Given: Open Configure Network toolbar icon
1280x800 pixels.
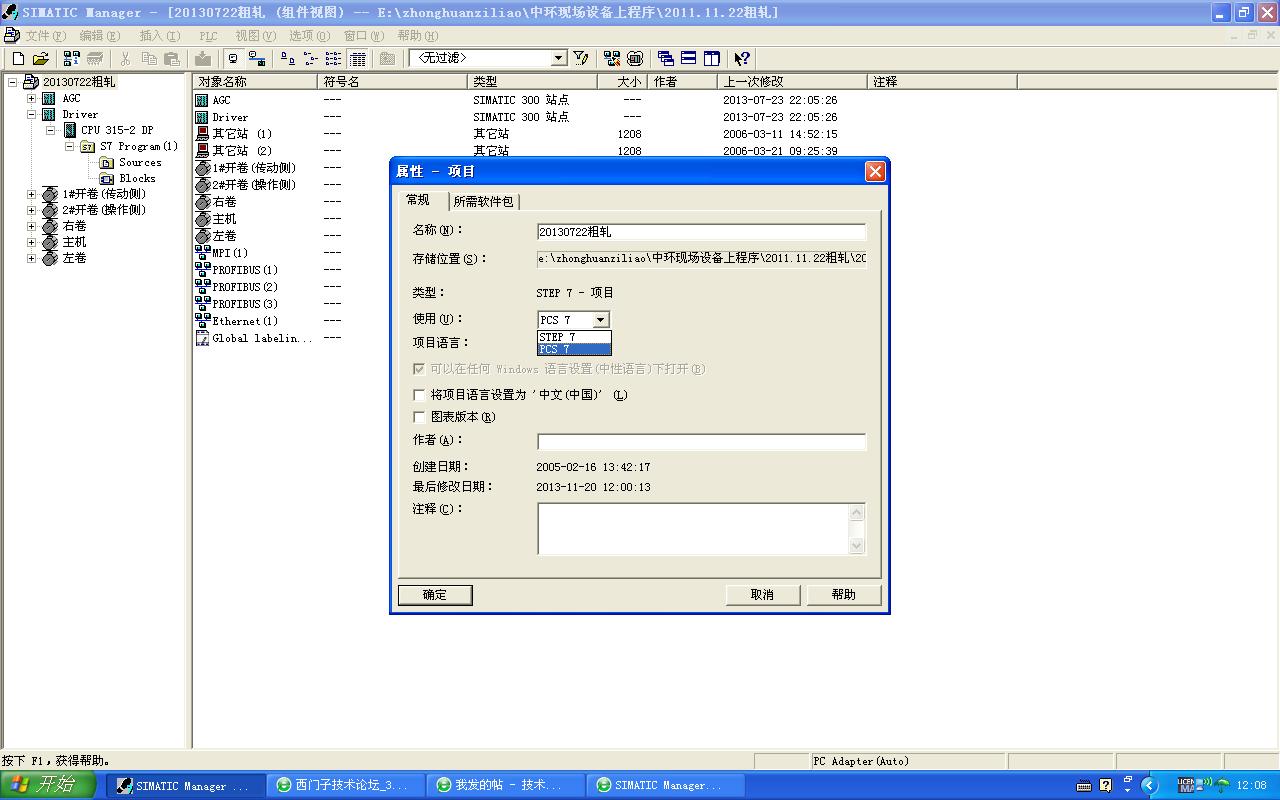Looking at the screenshot, I should pyautogui.click(x=612, y=59).
